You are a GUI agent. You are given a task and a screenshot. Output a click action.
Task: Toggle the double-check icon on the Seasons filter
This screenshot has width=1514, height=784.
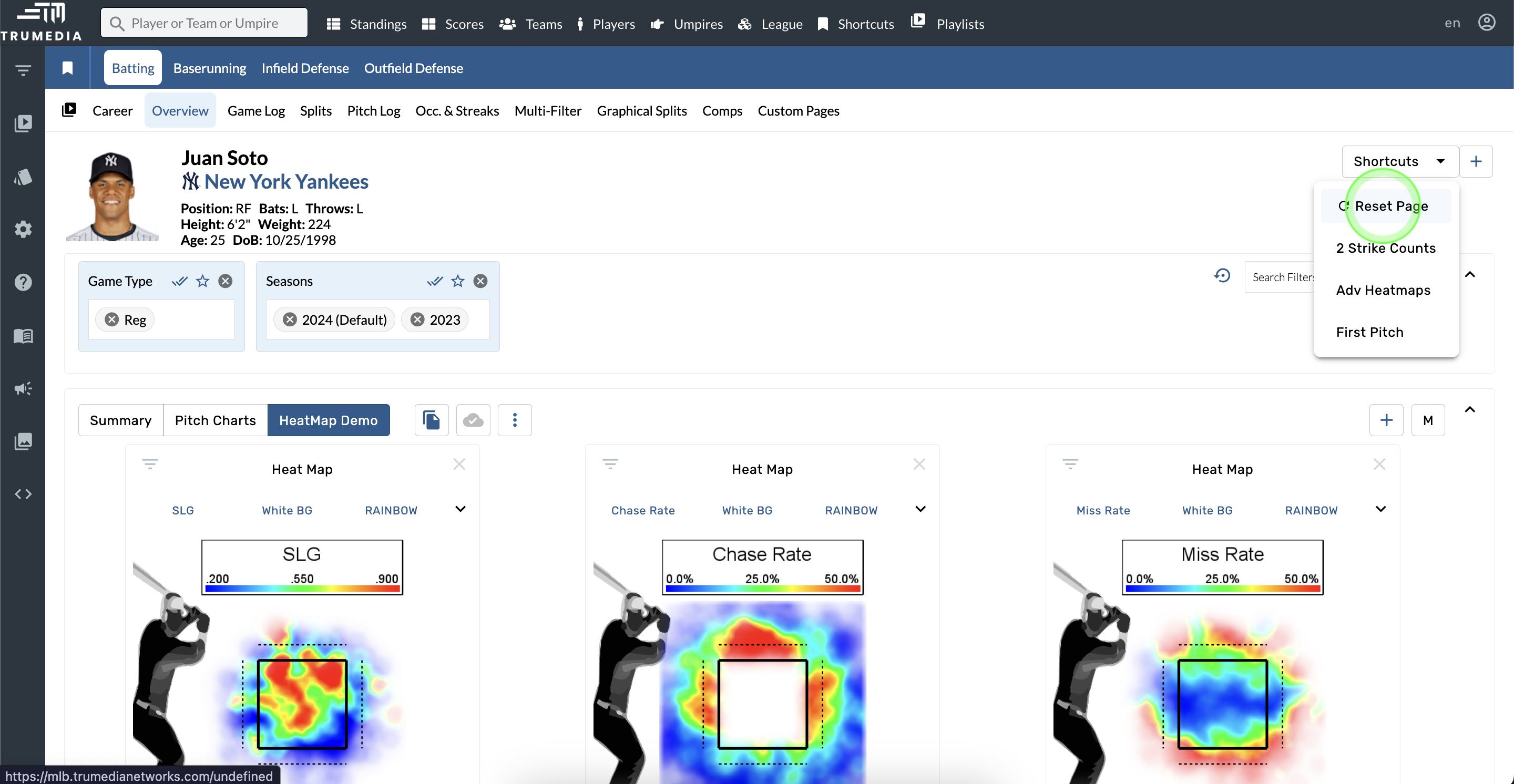434,281
